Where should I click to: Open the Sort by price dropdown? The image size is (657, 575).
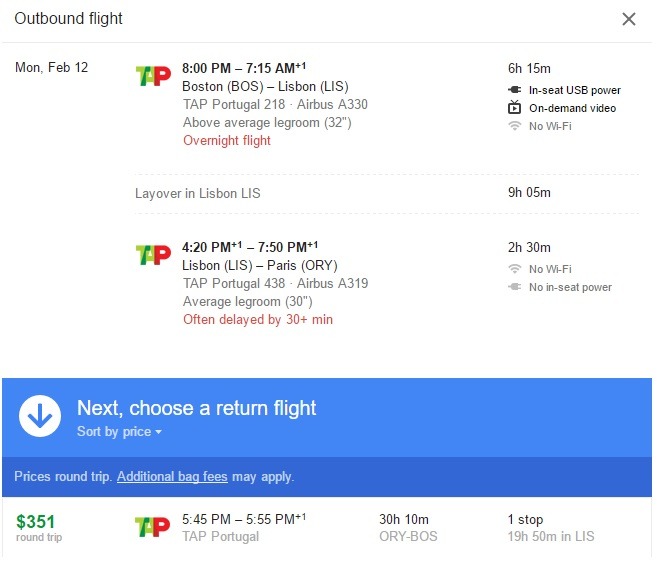119,431
